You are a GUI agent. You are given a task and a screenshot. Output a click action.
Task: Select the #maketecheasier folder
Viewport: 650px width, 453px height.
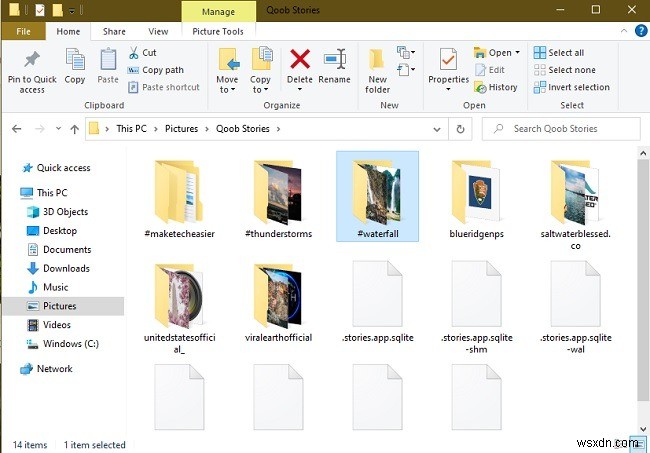(179, 197)
